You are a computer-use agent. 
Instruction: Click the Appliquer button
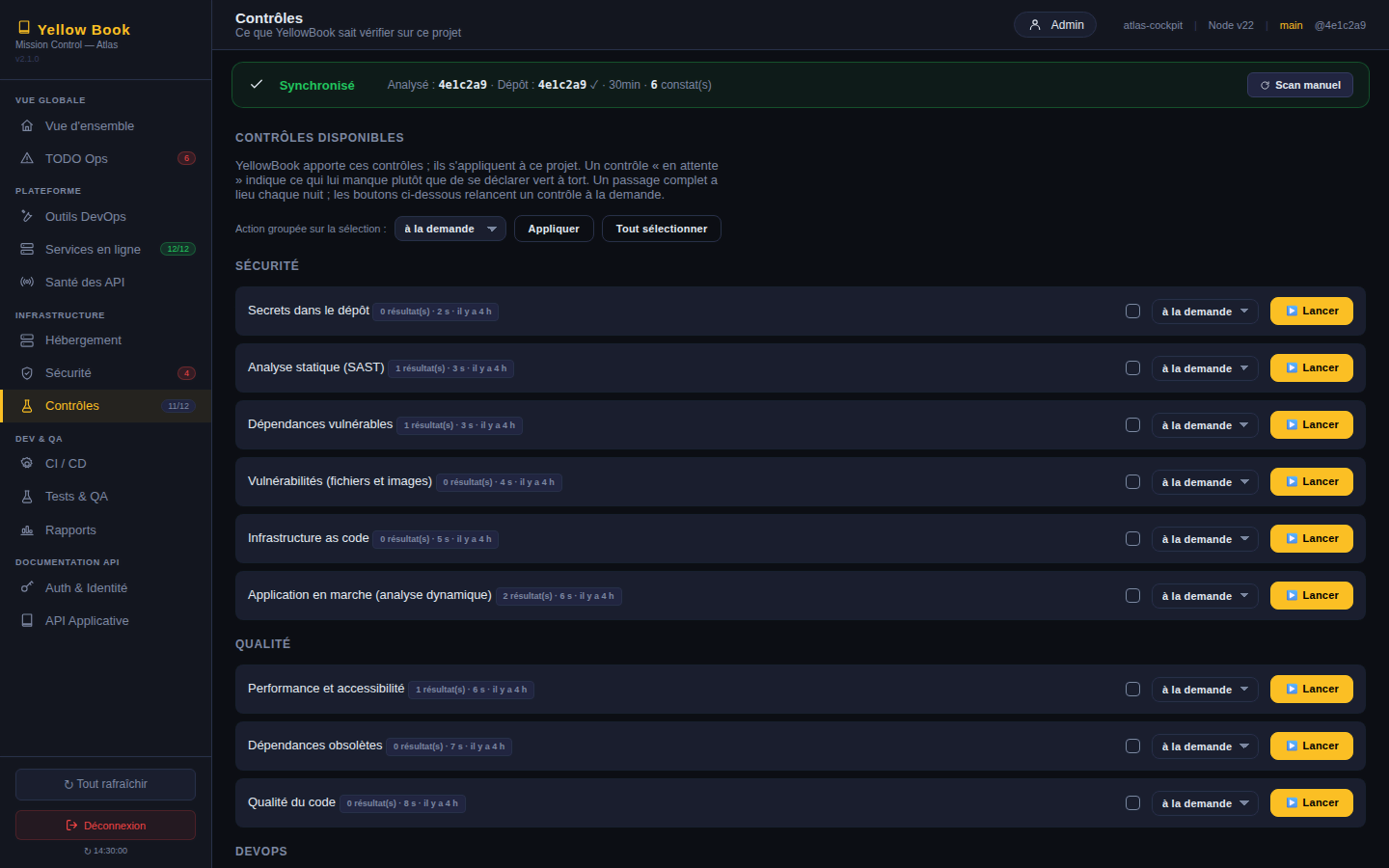pos(554,229)
